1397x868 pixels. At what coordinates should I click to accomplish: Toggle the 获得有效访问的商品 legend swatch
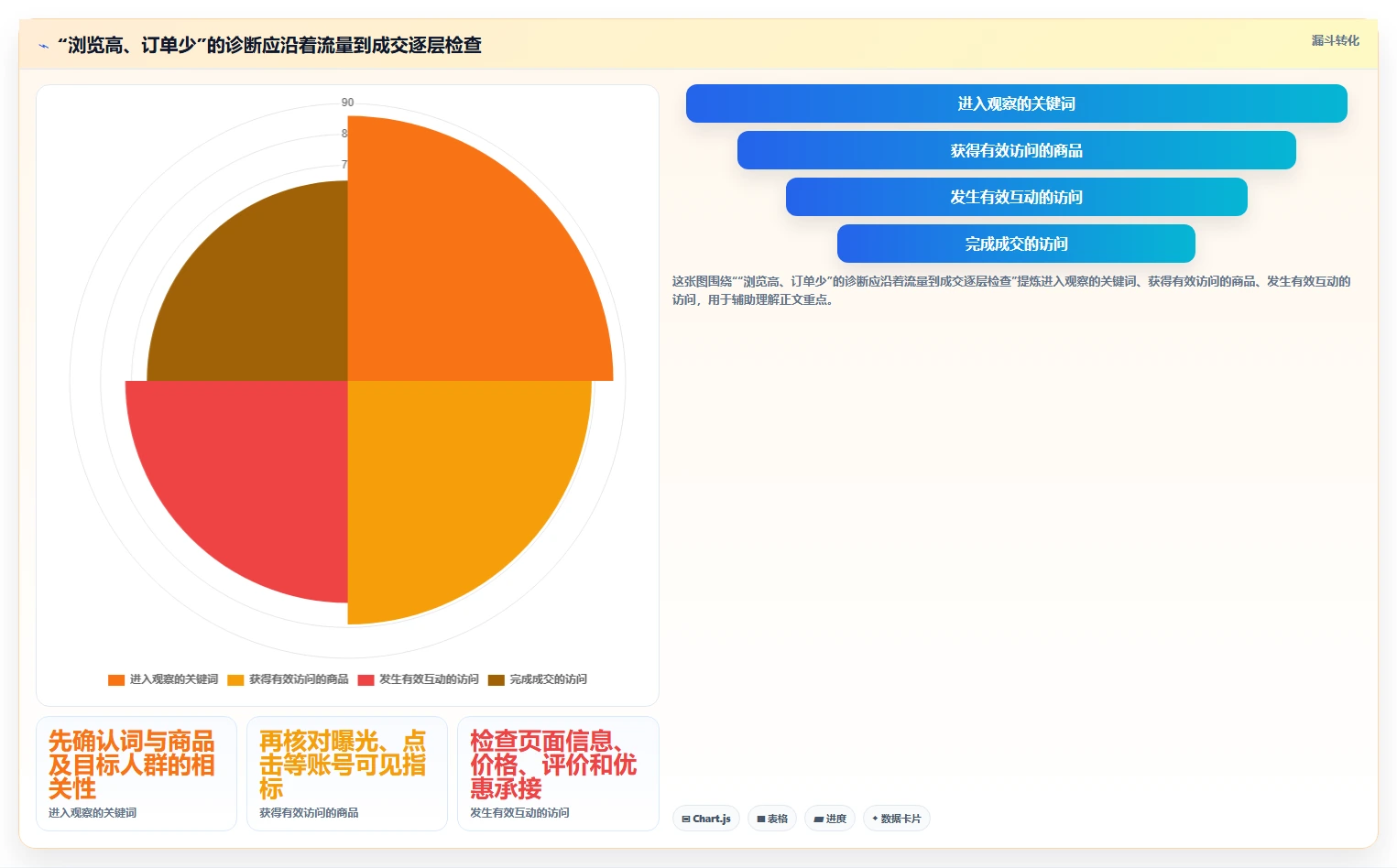click(235, 679)
